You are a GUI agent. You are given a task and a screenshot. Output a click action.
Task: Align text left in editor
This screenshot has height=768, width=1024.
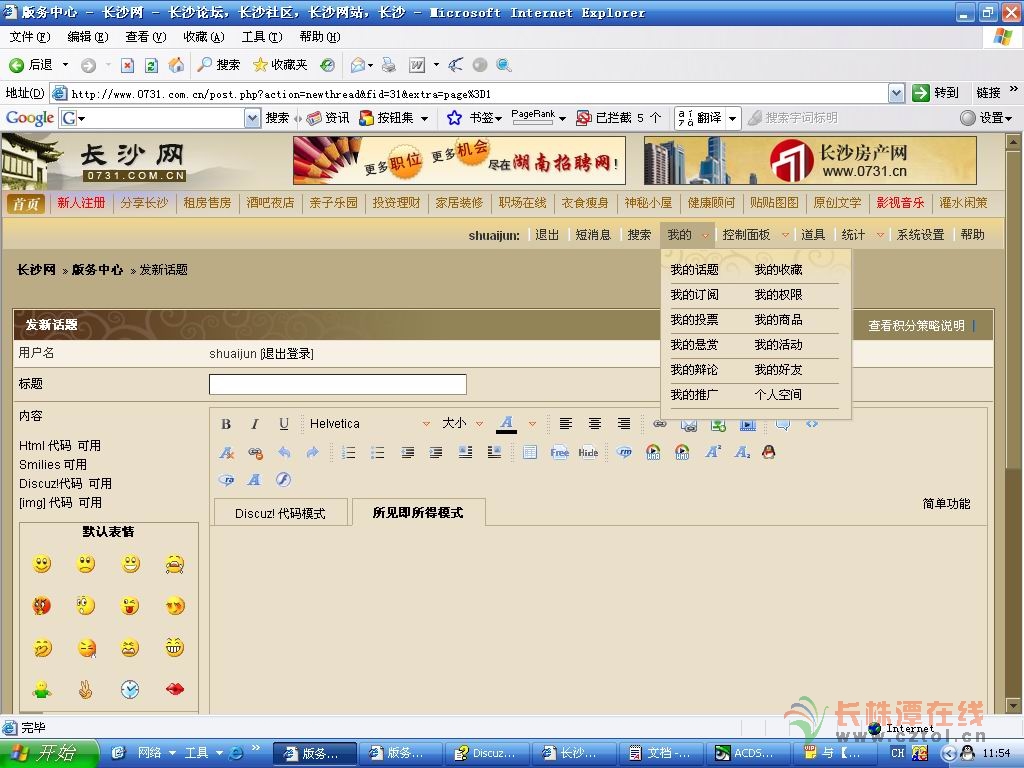click(566, 424)
